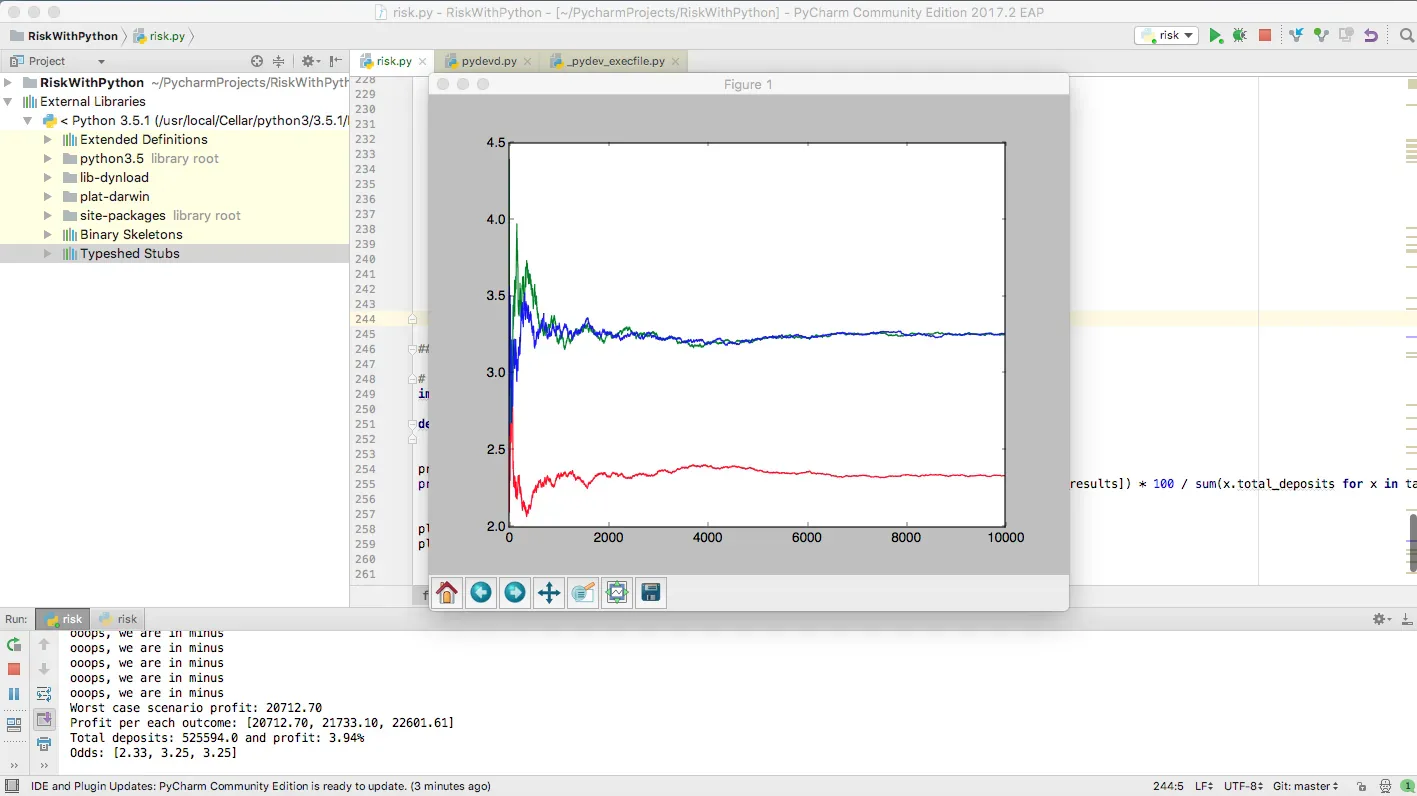Collapse all in Project panel
This screenshot has width=1417, height=796.
279,61
